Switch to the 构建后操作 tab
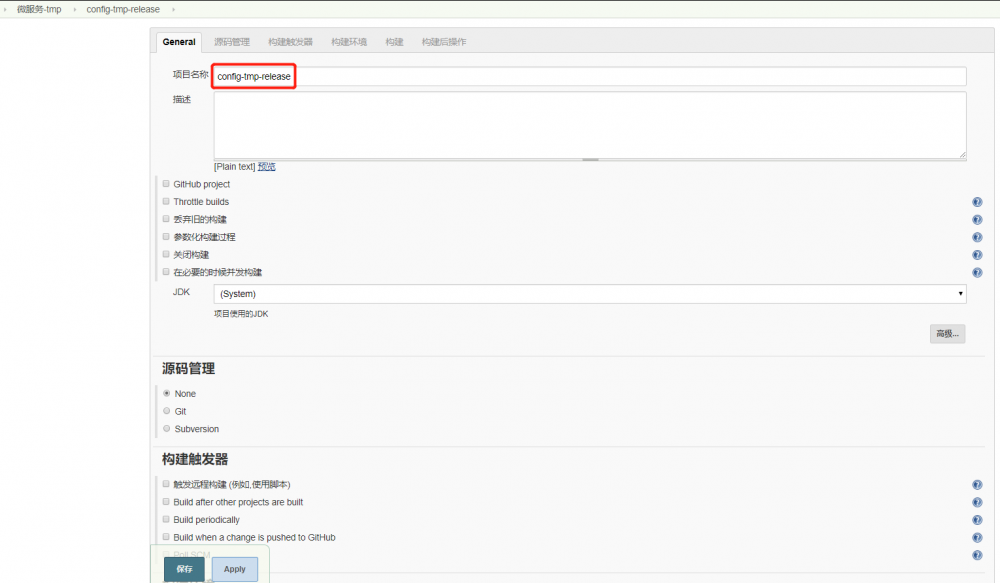 (444, 42)
